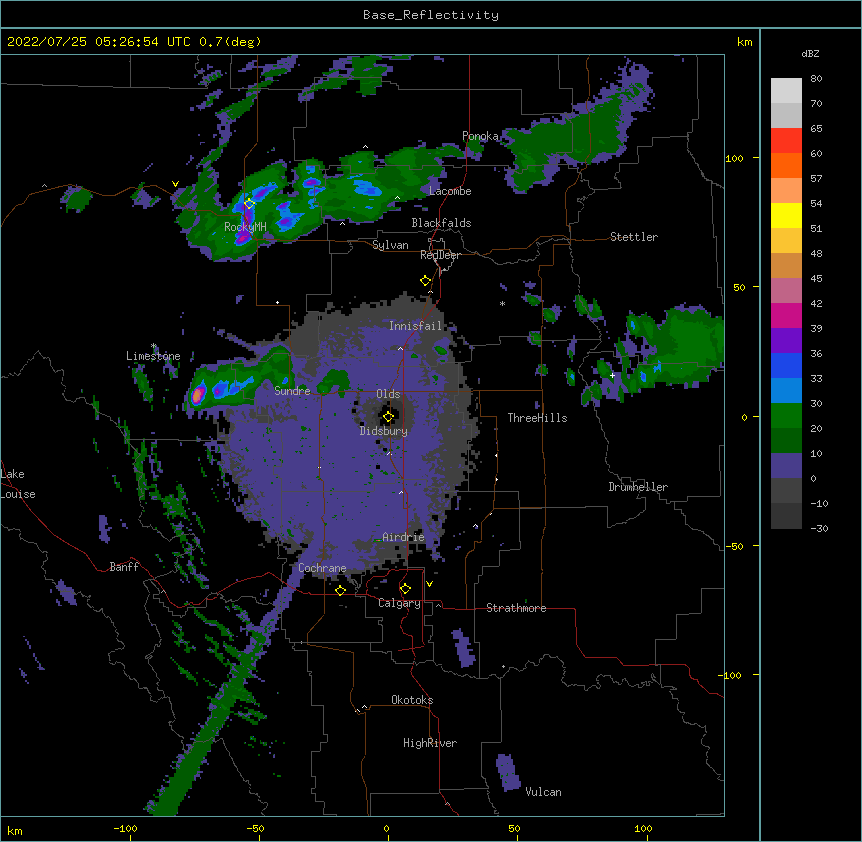This screenshot has height=842, width=862.
Task: Click the Banff town label
Action: (x=124, y=567)
